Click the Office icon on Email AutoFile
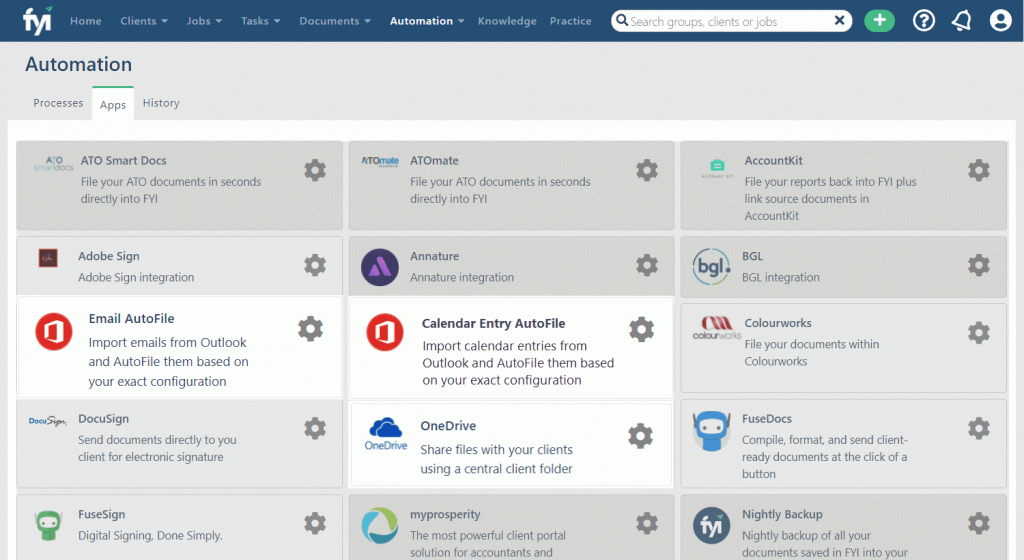Viewport: 1024px width, 560px height. 54,332
